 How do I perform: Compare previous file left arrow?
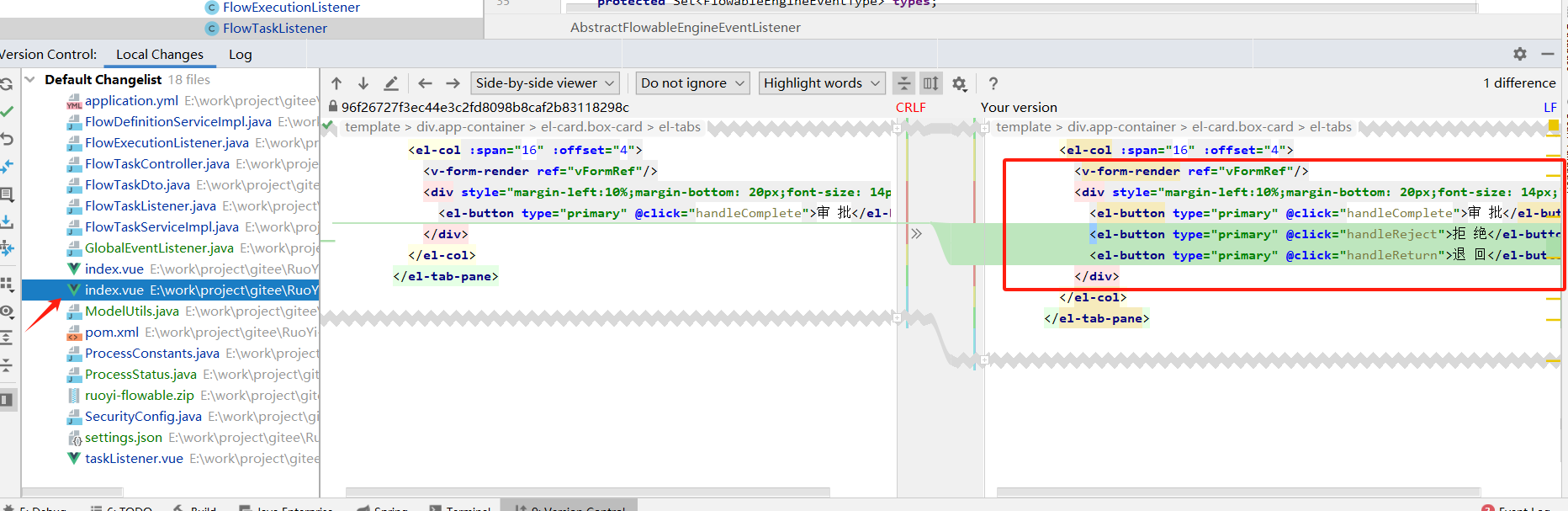[425, 83]
